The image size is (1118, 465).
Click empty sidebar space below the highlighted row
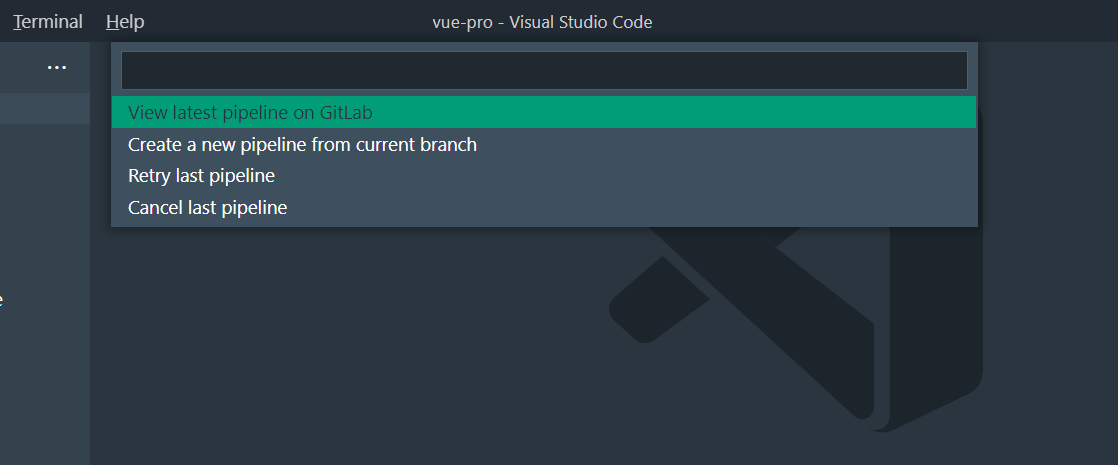coord(44,200)
